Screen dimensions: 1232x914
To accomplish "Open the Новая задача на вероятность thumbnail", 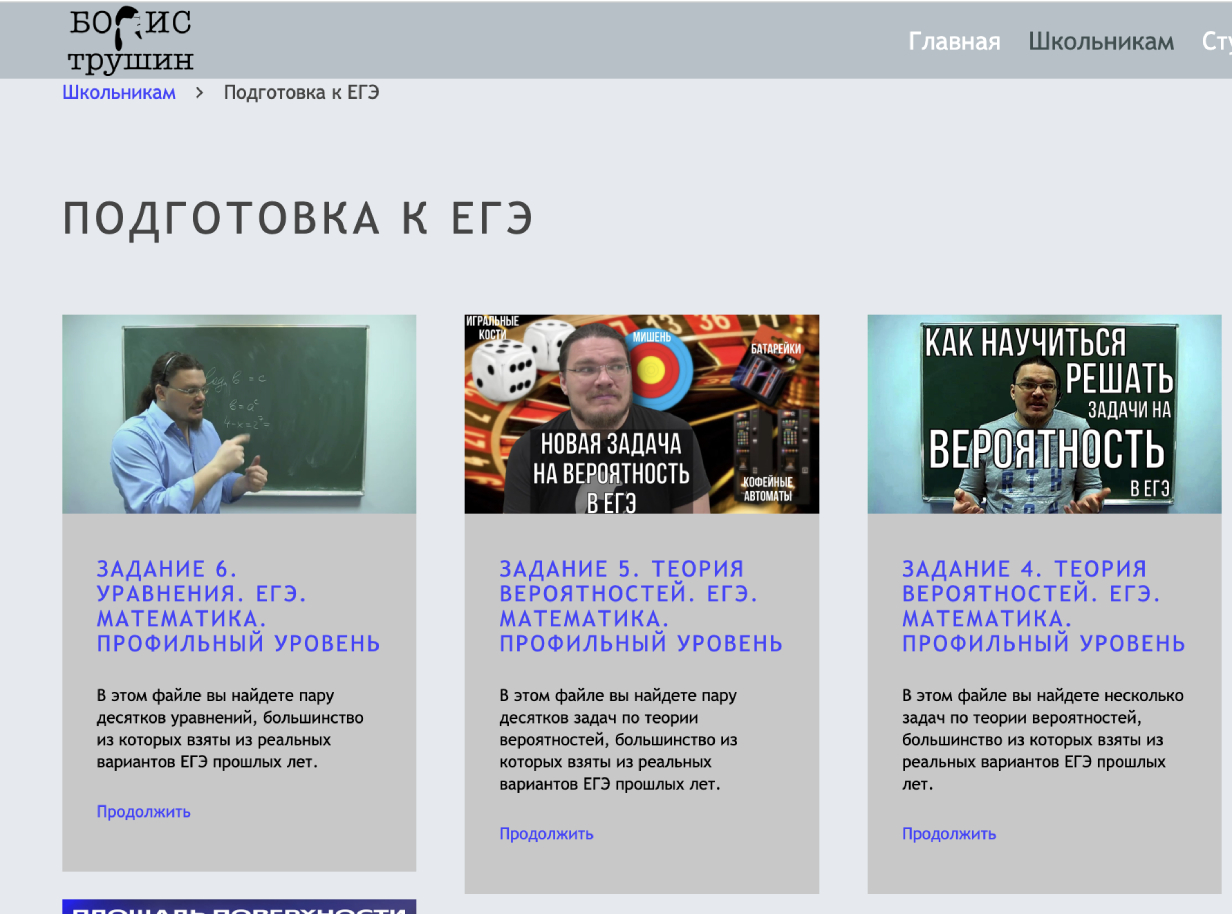I will point(642,414).
